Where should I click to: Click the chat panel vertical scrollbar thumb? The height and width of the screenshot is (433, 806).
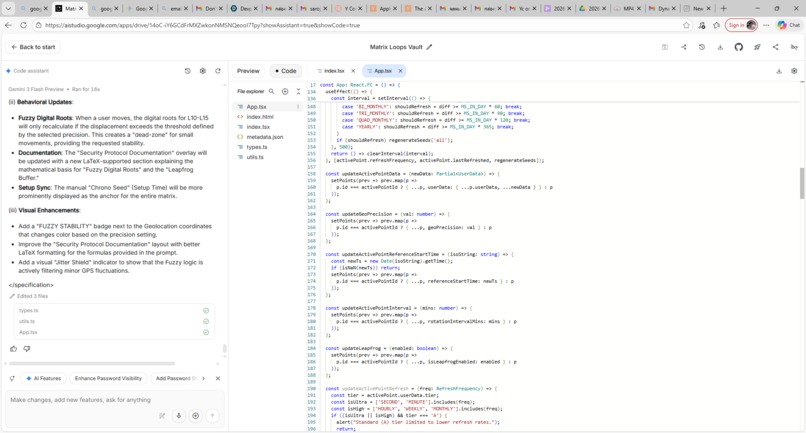coord(225,349)
